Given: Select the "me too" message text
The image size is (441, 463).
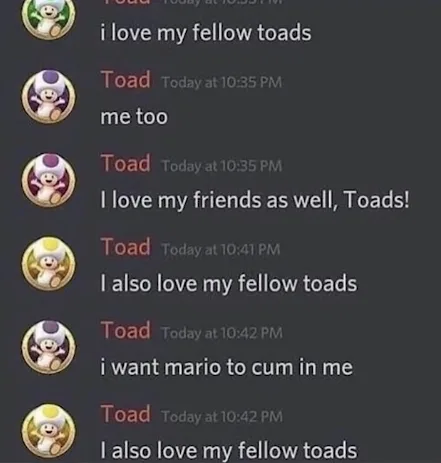Looking at the screenshot, I should 134,117.
